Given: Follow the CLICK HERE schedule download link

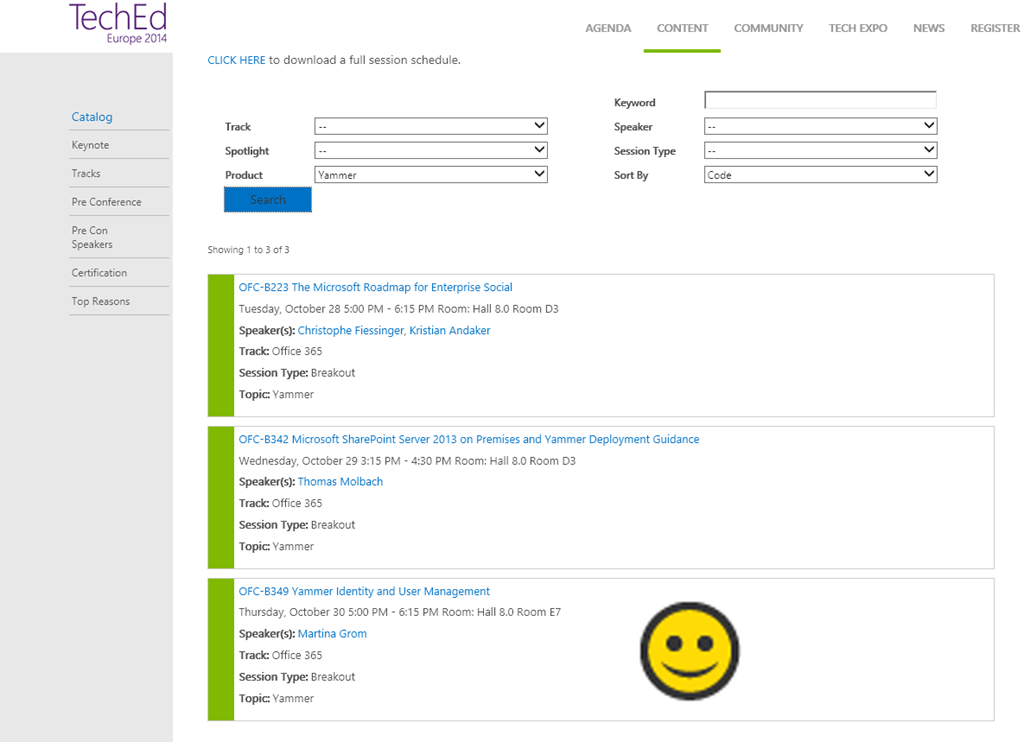Looking at the screenshot, I should click(236, 60).
